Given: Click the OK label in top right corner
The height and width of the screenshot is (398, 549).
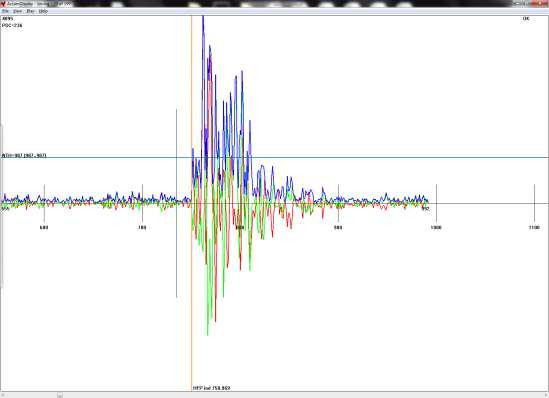Looking at the screenshot, I should pos(526,19).
